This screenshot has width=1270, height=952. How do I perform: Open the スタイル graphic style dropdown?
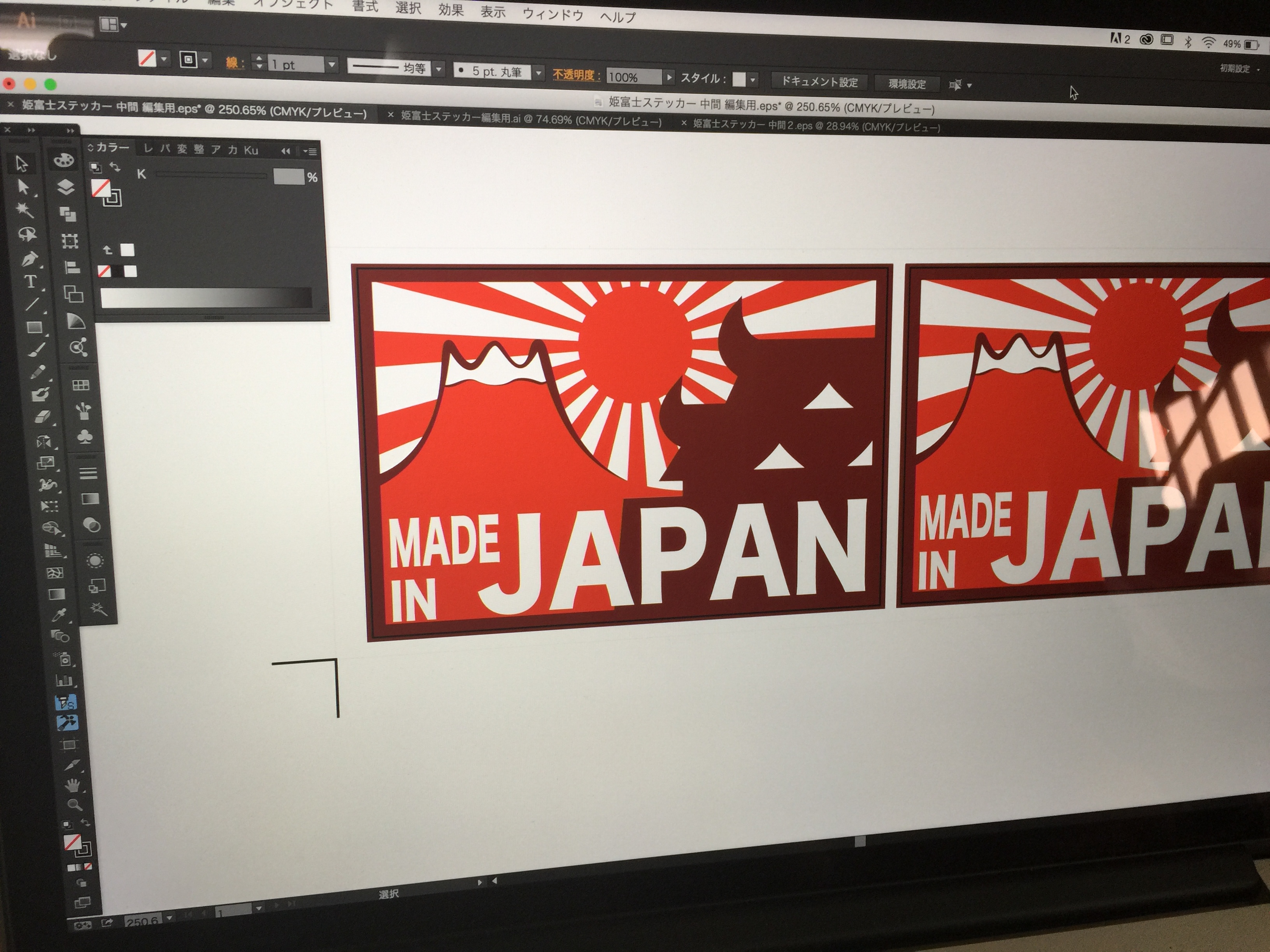[x=753, y=80]
